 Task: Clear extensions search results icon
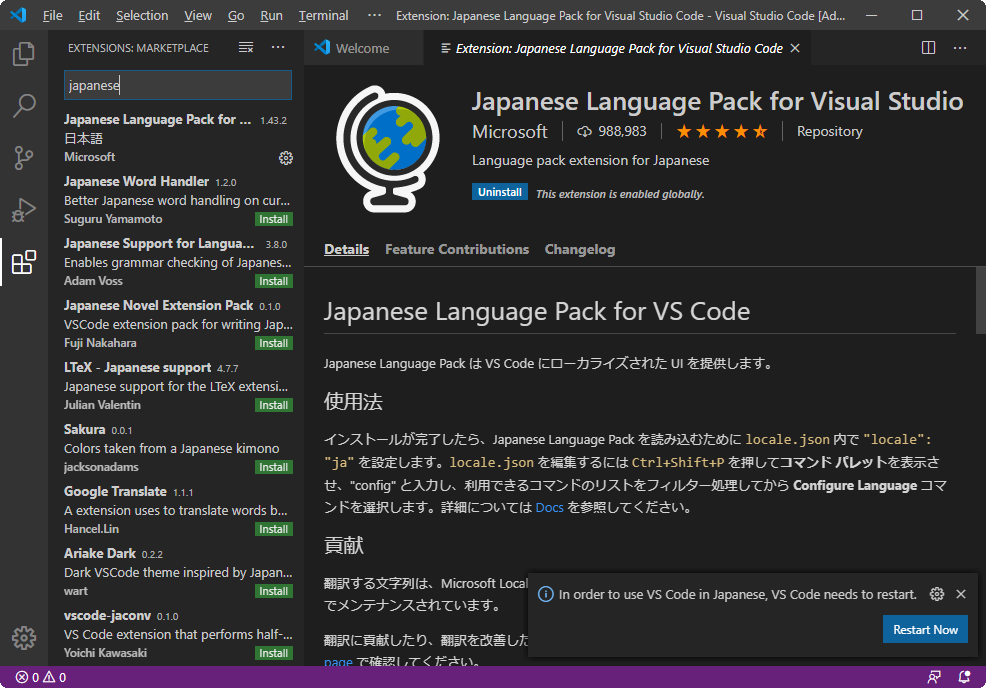click(x=246, y=47)
